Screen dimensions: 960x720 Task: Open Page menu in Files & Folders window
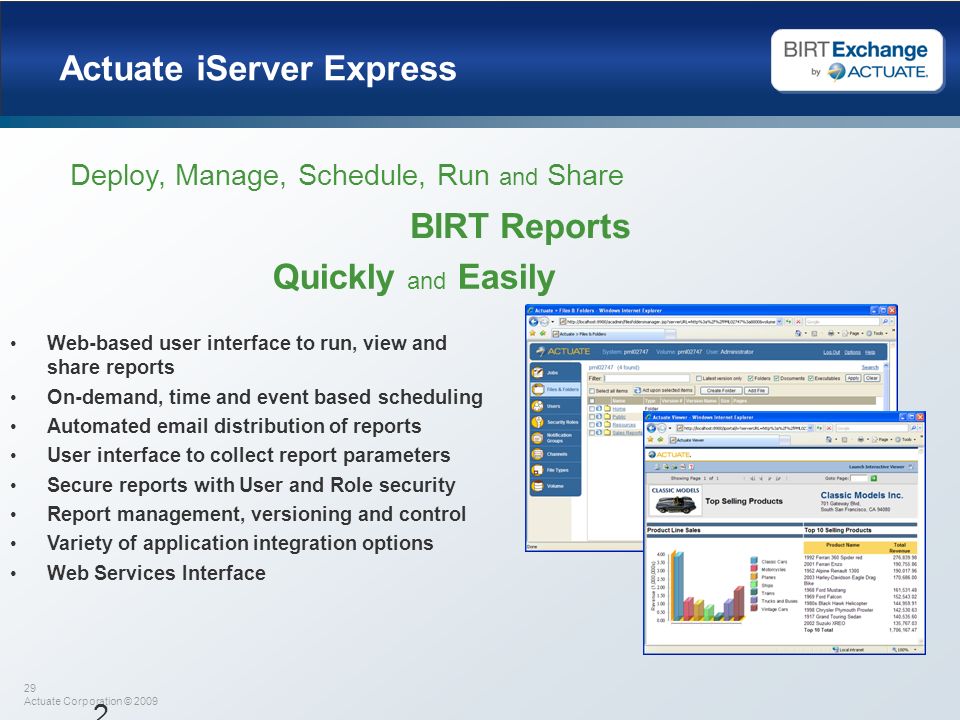tap(854, 333)
